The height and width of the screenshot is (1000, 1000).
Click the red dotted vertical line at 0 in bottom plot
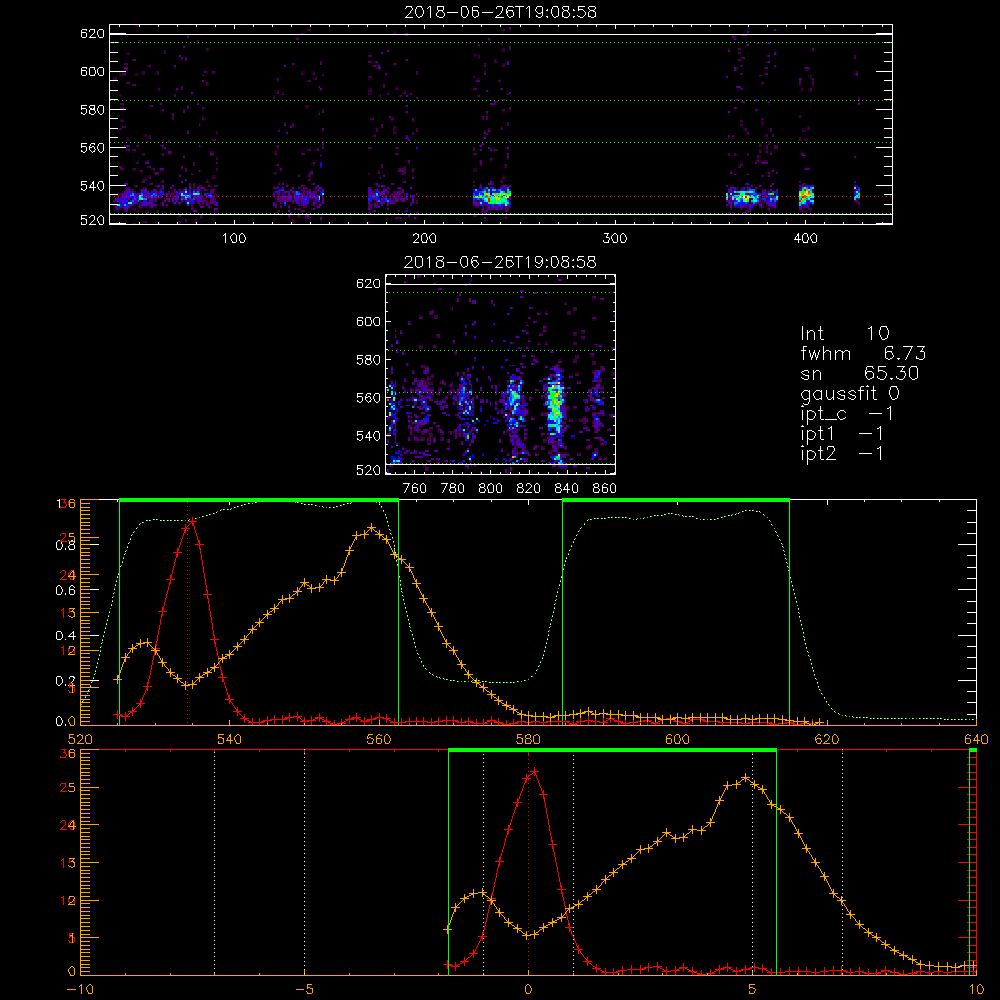[x=528, y=862]
